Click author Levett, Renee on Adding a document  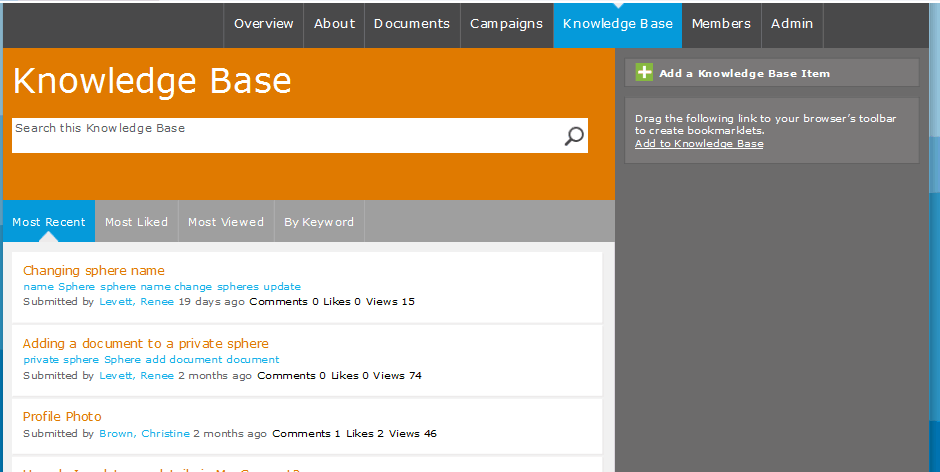[137, 375]
